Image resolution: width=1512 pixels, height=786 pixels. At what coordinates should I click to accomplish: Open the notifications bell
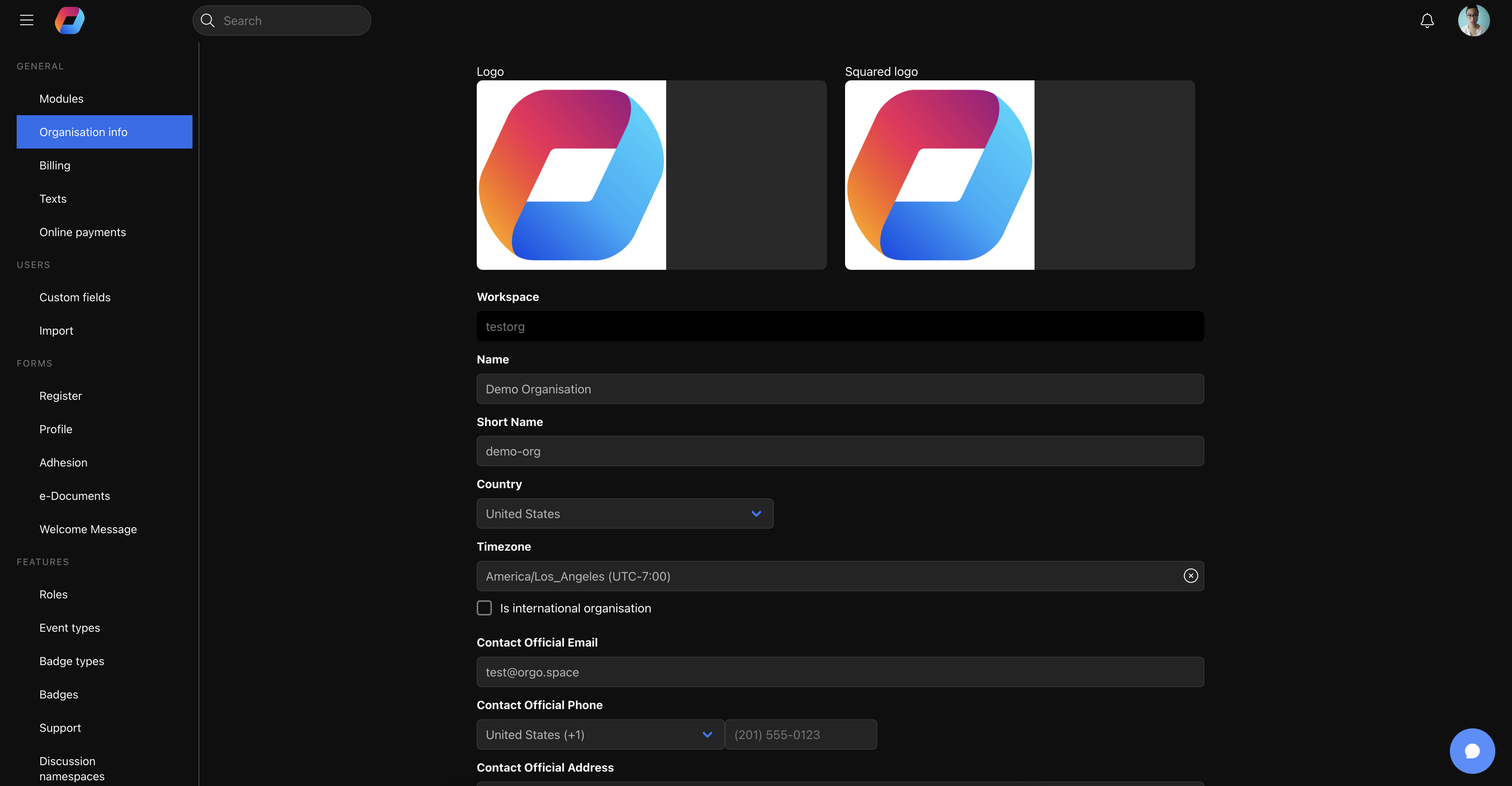click(x=1427, y=20)
